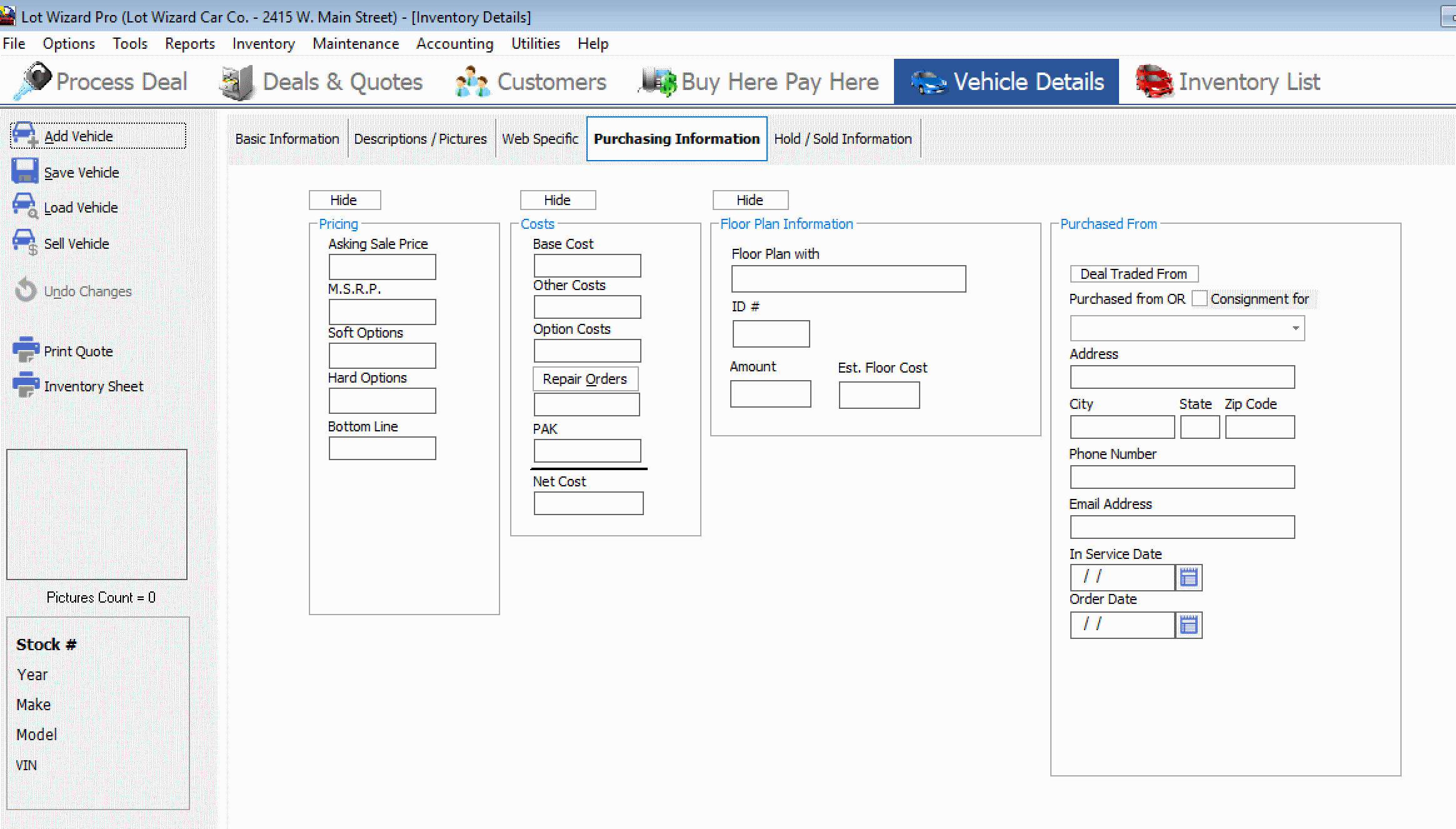Click the Print Quote printer icon
This screenshot has width=1456, height=829.
click(x=25, y=350)
